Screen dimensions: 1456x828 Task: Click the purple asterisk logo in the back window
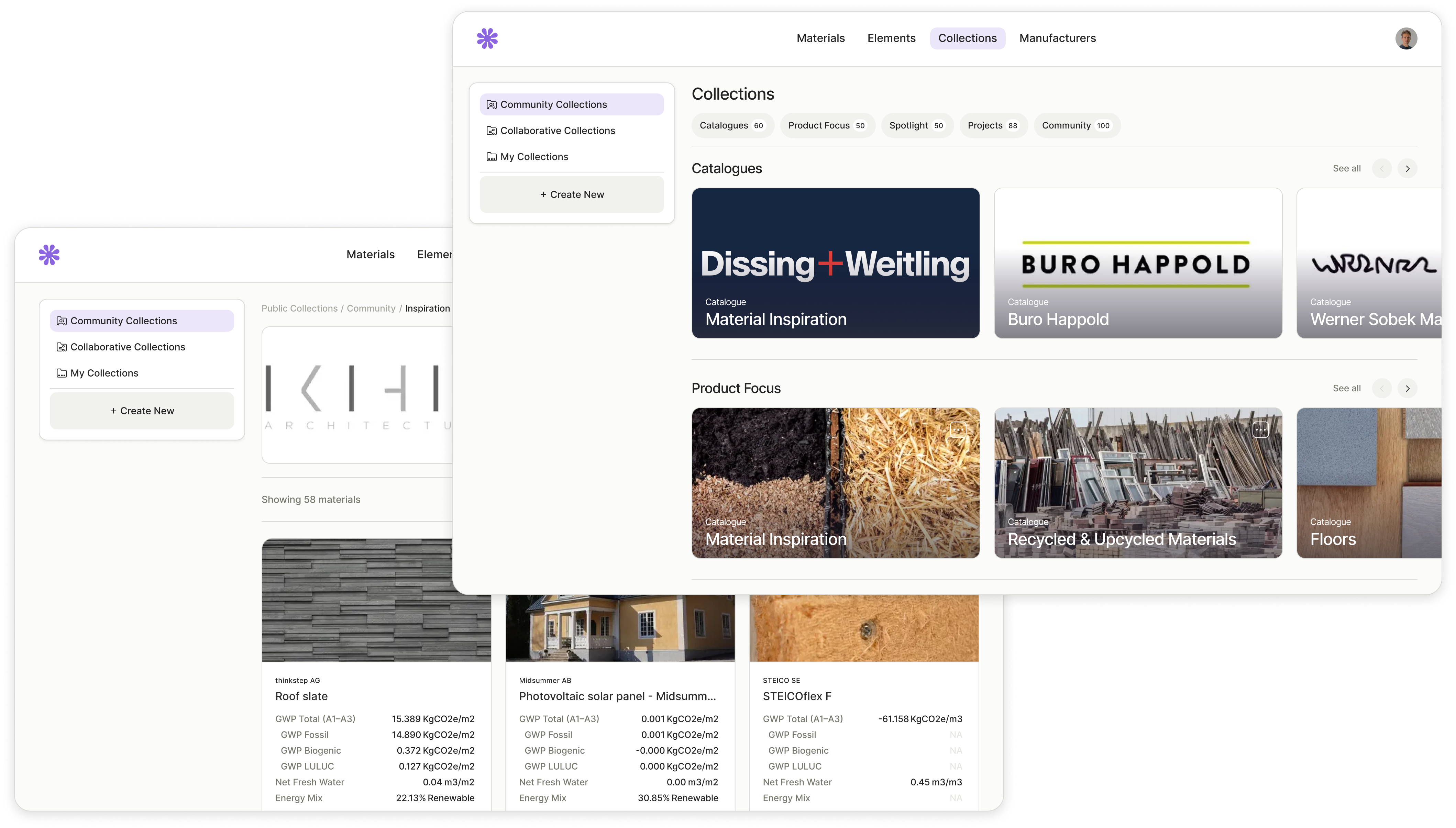49,255
